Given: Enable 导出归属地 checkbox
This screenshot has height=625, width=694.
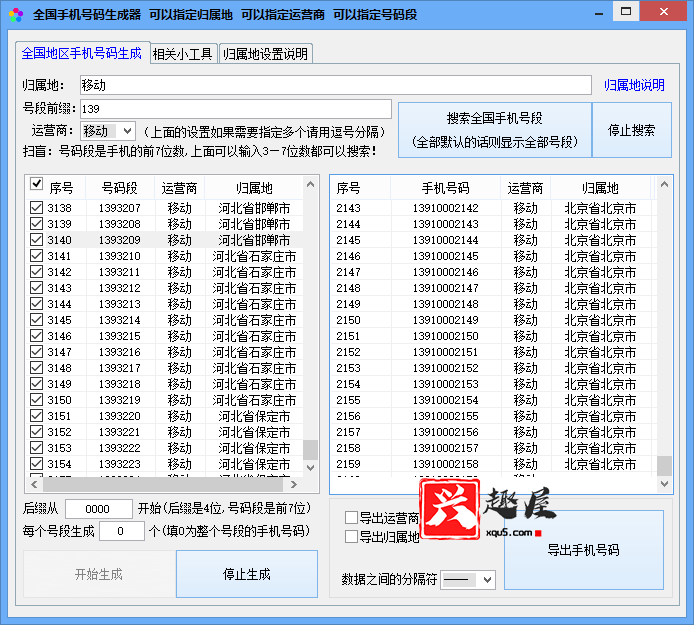Looking at the screenshot, I should pyautogui.click(x=351, y=536).
